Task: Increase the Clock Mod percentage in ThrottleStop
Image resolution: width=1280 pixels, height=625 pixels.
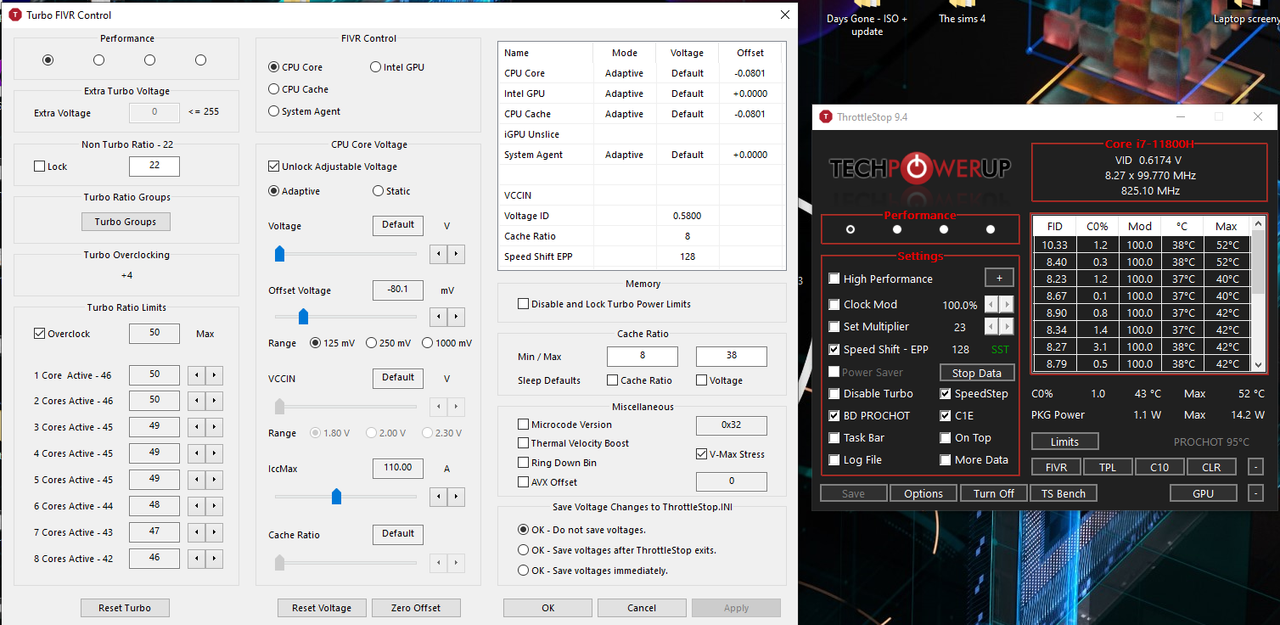Action: click(x=1007, y=304)
